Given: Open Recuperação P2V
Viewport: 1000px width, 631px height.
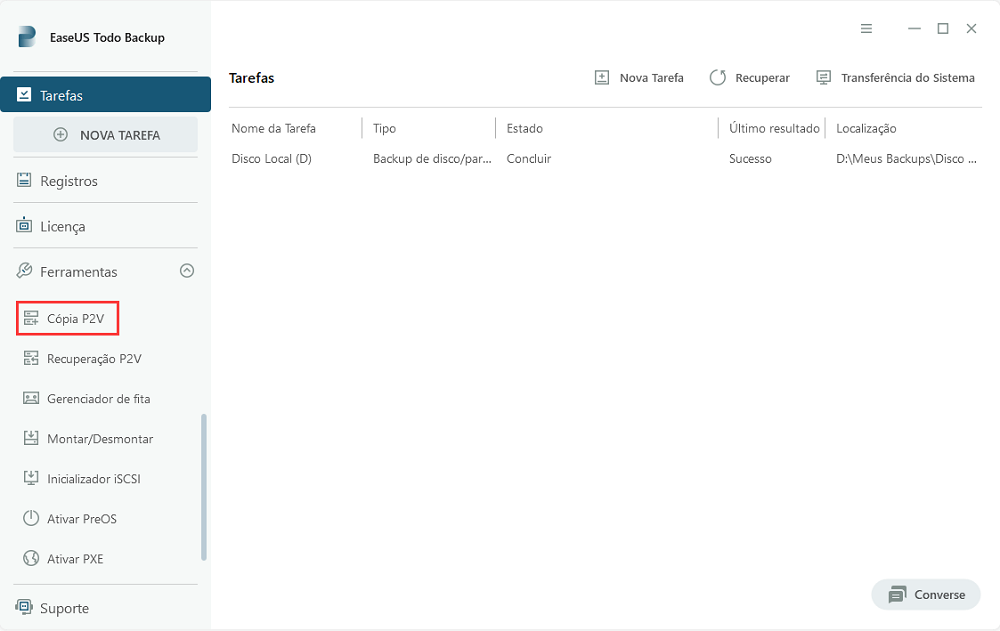Looking at the screenshot, I should click(x=91, y=358).
